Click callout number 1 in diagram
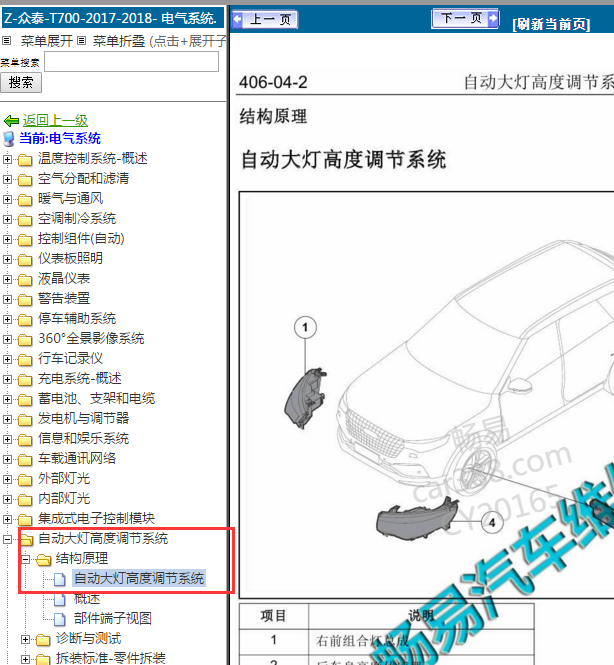The image size is (614, 665). point(305,327)
